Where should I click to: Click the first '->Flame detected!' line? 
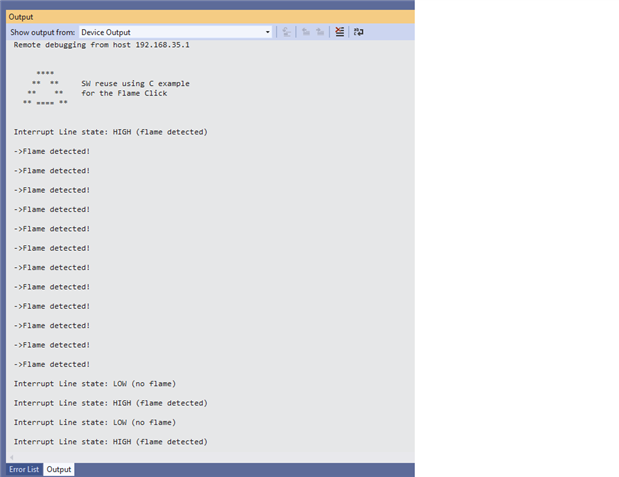(52, 151)
